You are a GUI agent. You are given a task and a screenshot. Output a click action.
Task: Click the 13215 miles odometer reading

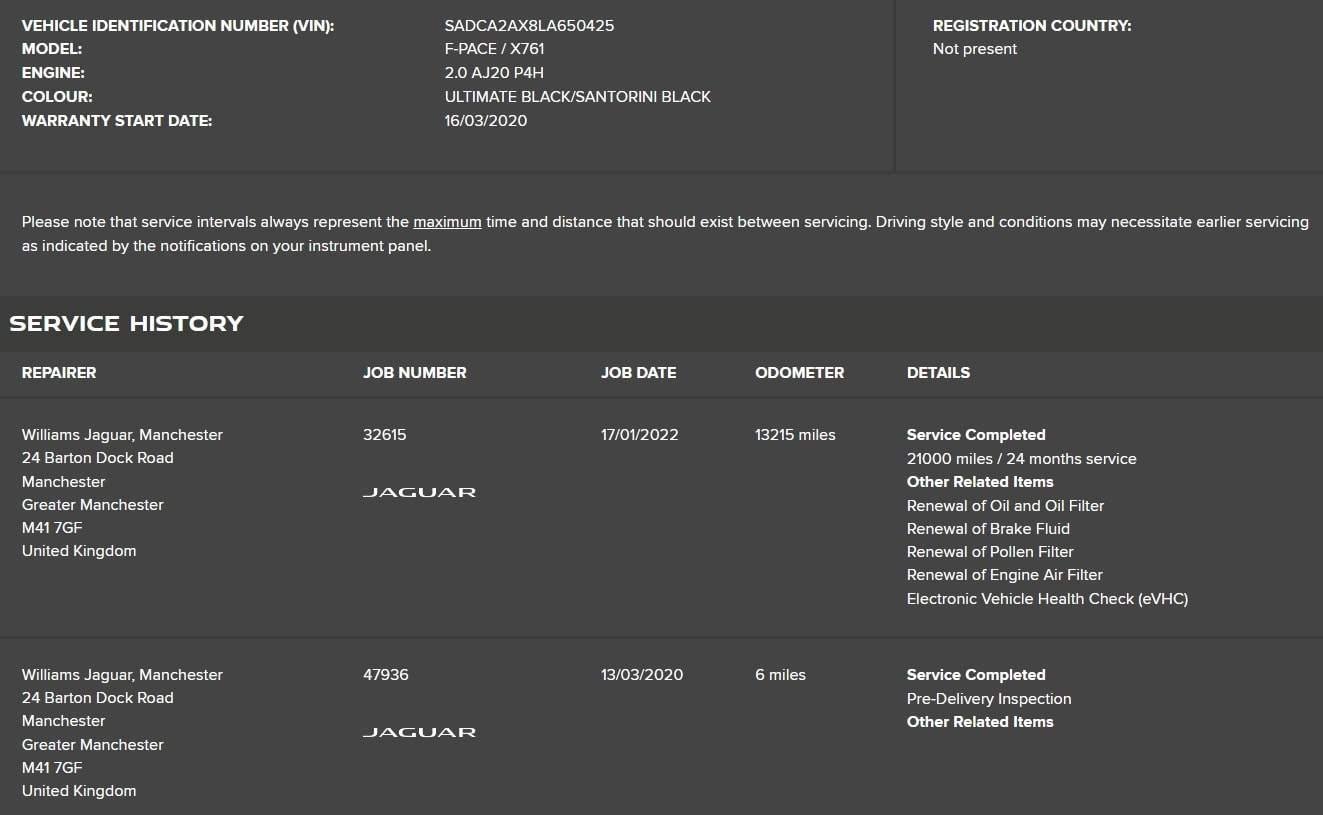[795, 435]
